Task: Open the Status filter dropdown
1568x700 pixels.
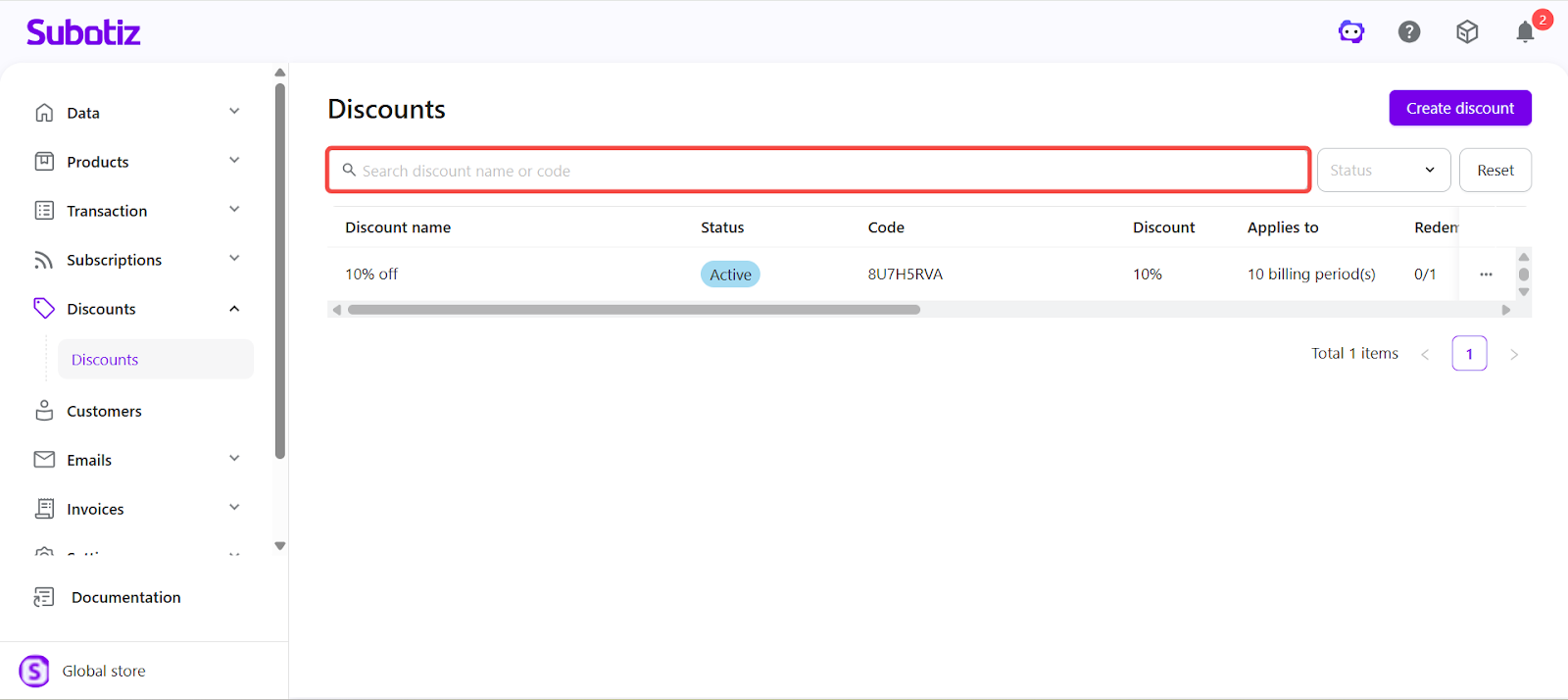Action: (1383, 171)
